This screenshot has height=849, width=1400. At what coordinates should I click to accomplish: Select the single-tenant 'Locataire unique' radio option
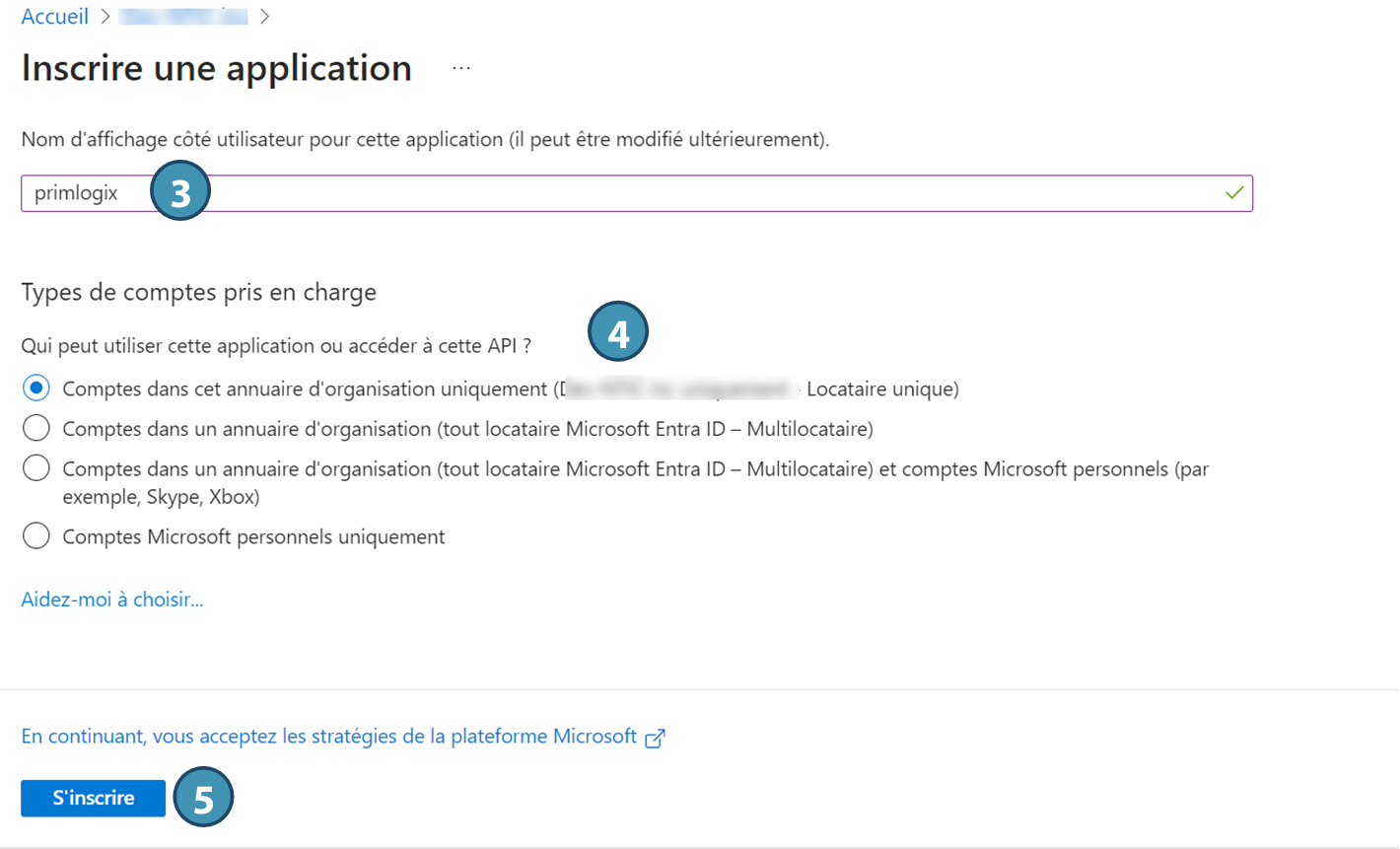tap(36, 389)
